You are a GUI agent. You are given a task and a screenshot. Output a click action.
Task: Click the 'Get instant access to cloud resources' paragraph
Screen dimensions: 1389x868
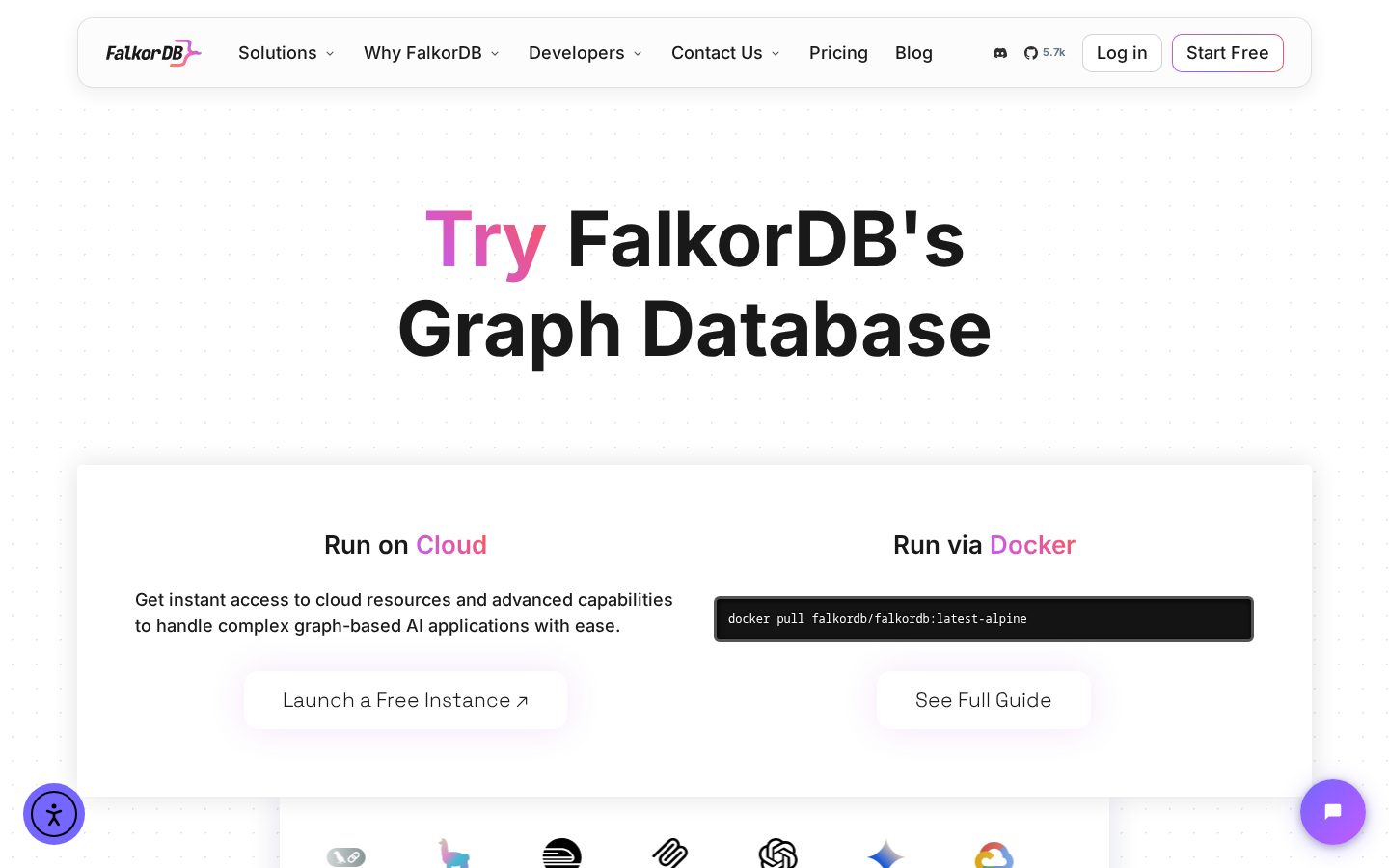[404, 612]
